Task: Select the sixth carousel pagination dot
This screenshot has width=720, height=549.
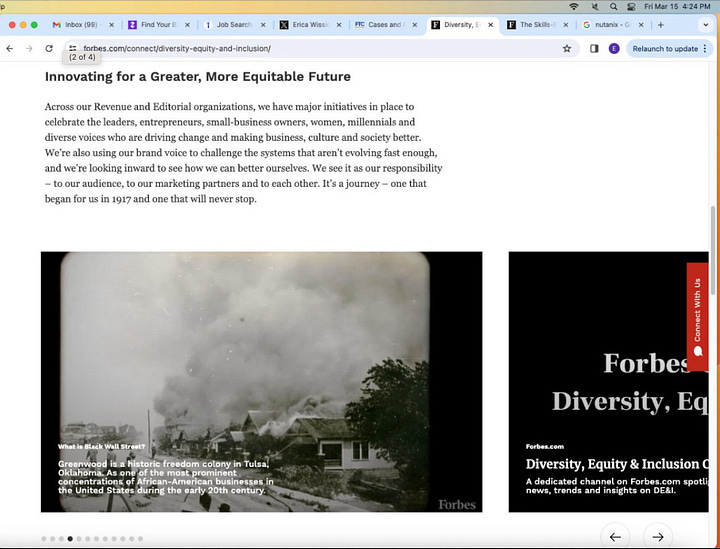Action: pos(88,539)
